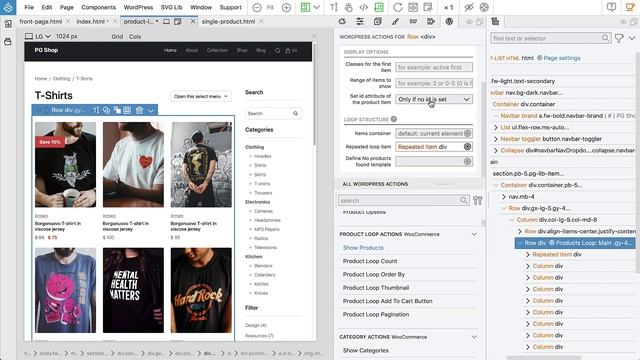
Task: Click the delete trash icon on the Row toolbar
Action: point(139,110)
